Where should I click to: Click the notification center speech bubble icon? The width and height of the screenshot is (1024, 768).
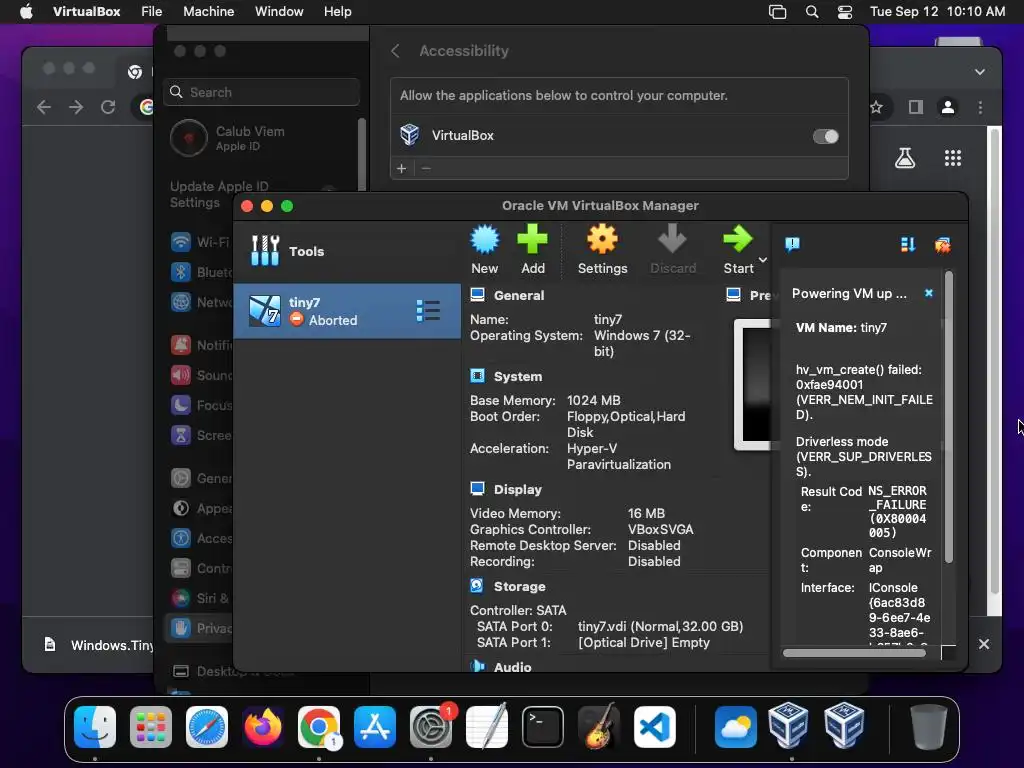pyautogui.click(x=792, y=245)
